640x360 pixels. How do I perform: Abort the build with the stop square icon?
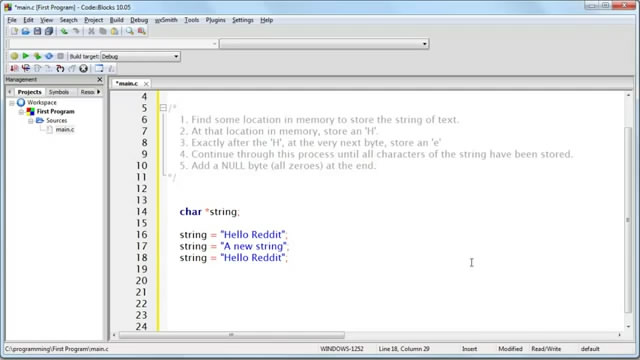(60, 56)
